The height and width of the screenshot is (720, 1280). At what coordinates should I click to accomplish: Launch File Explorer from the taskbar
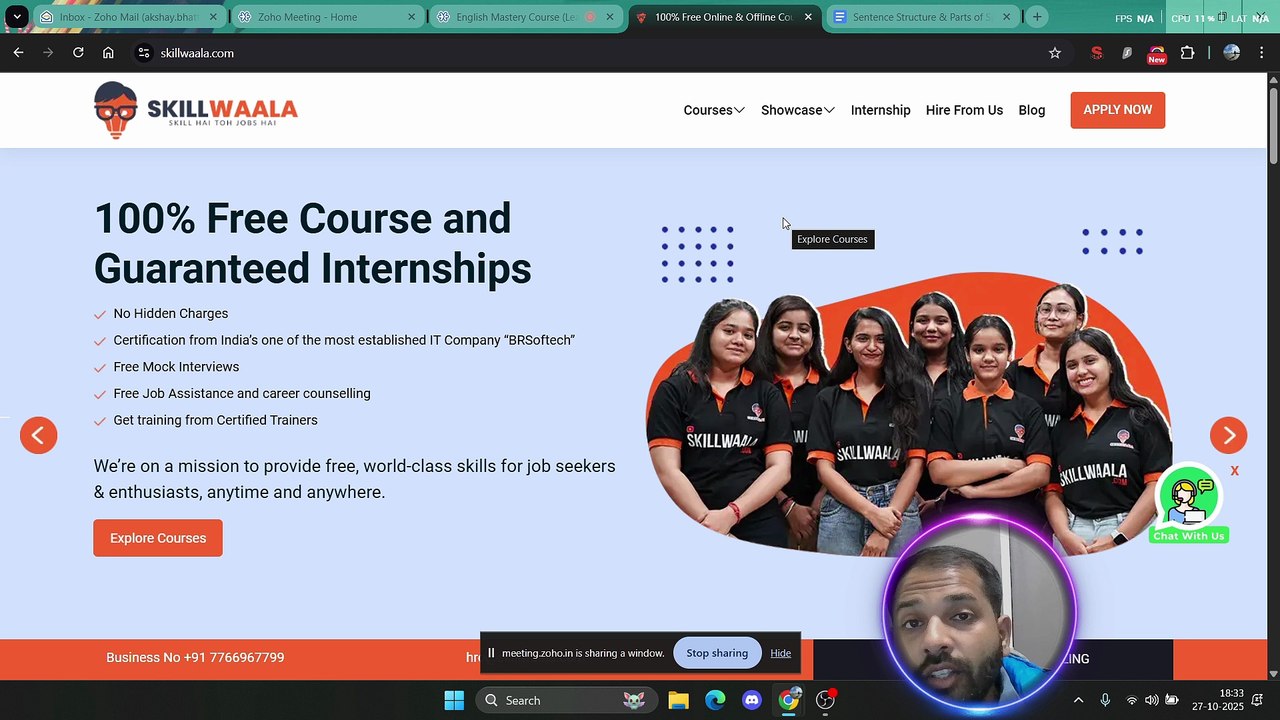point(678,700)
